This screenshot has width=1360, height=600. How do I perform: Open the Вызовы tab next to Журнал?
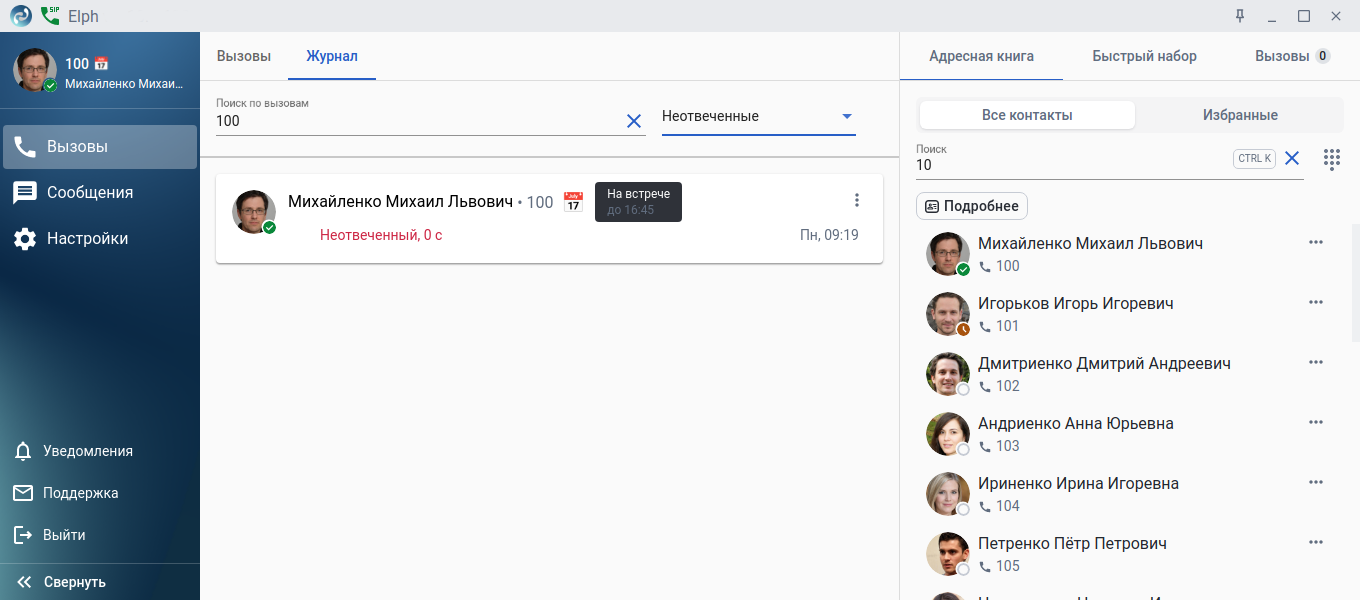(x=244, y=56)
